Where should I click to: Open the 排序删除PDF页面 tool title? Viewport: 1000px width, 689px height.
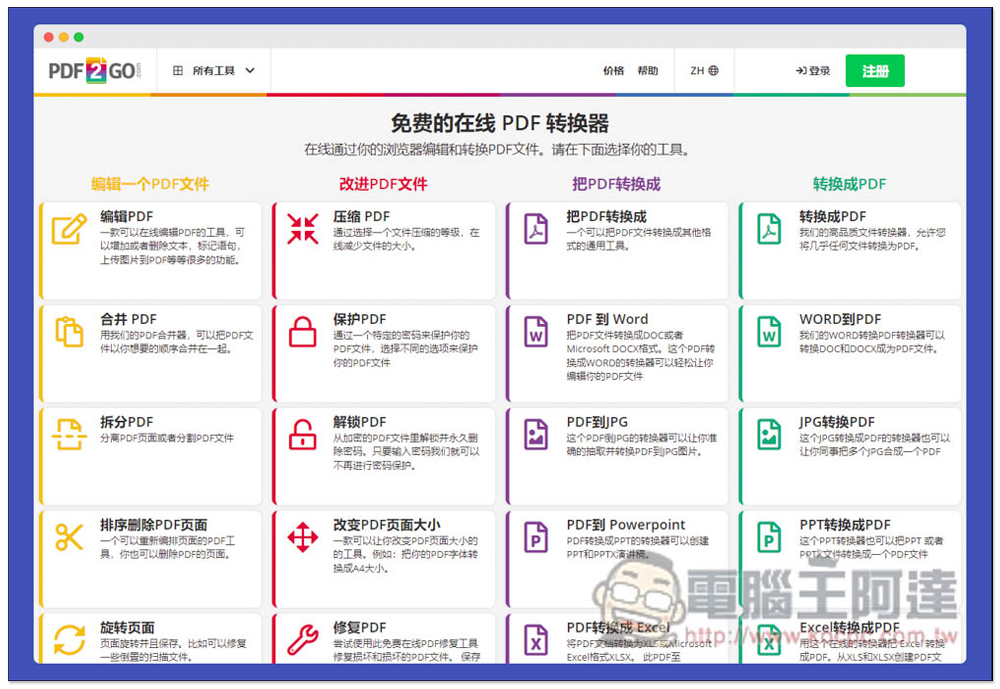pyautogui.click(x=154, y=525)
